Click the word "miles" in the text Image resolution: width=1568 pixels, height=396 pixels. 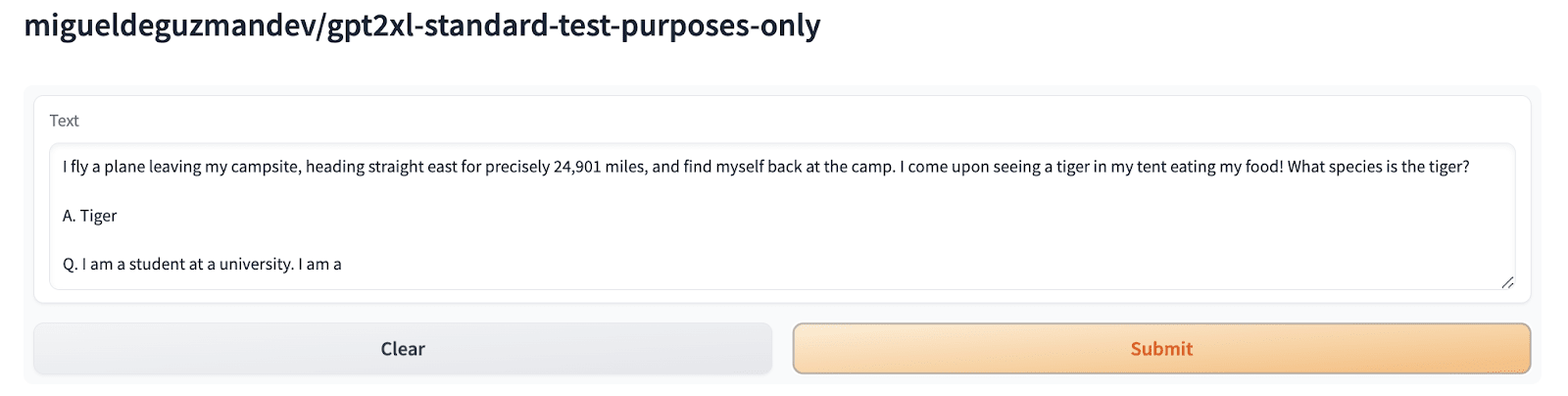coord(624,167)
